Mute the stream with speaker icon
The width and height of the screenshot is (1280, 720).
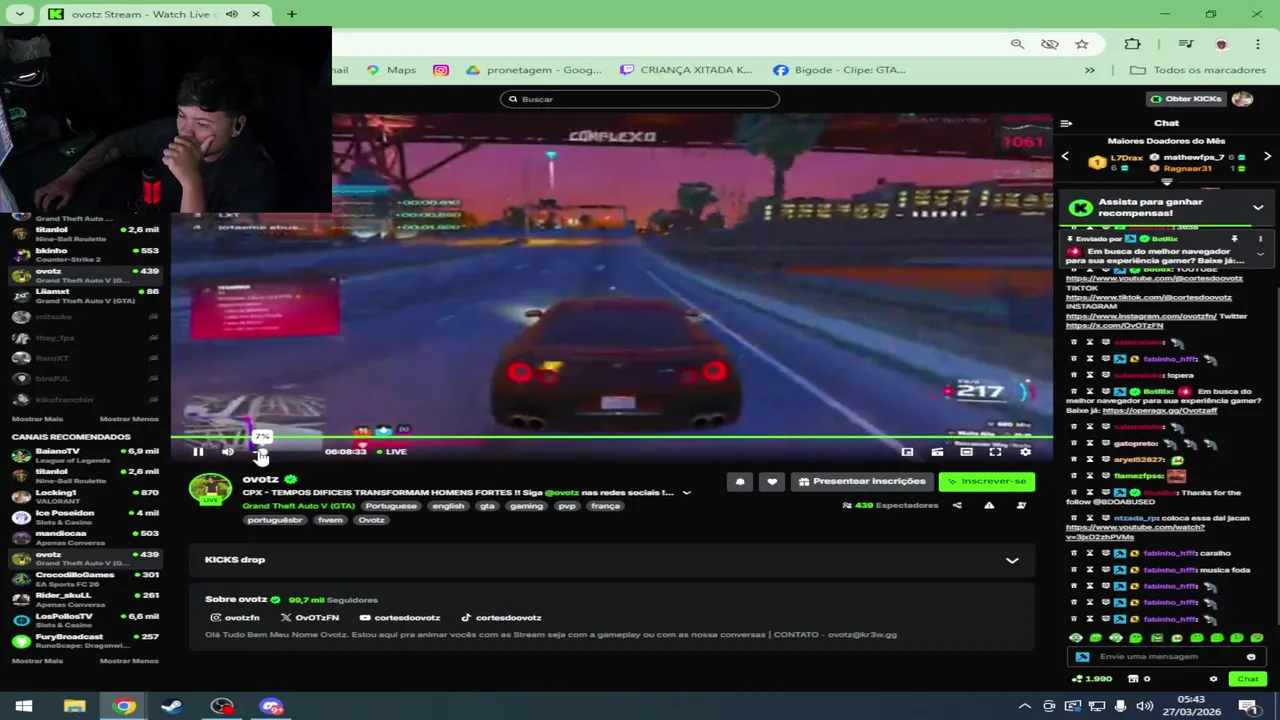coord(228,452)
